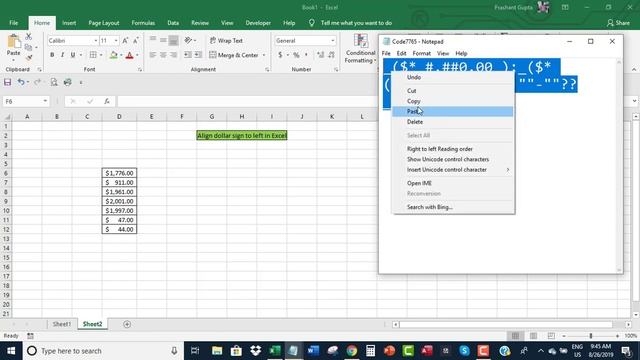Screen dimensions: 640x360
Task: Click the Insert Function fx icon
Action: click(x=107, y=101)
